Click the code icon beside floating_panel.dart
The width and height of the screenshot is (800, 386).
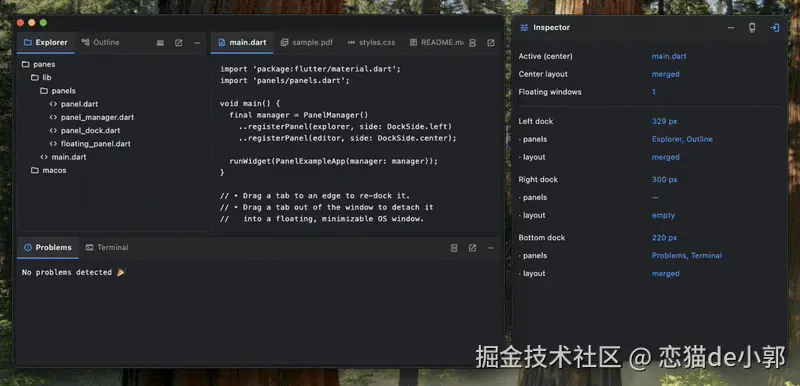(x=53, y=144)
